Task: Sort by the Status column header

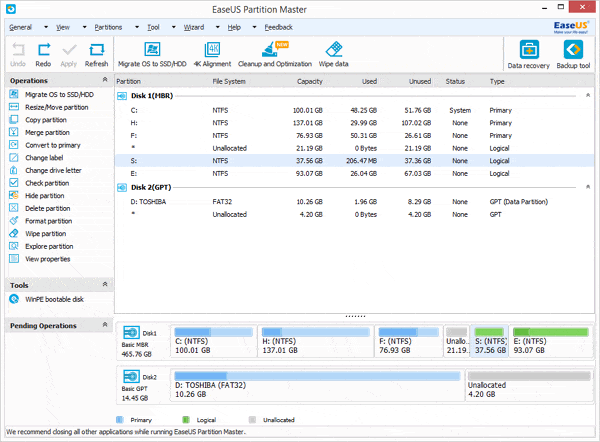Action: coord(455,81)
